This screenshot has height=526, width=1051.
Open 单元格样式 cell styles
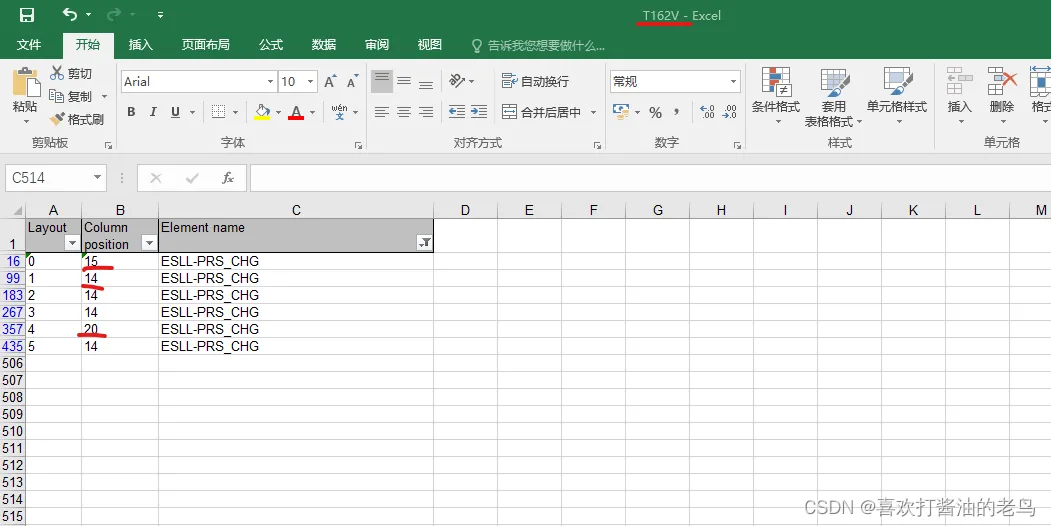point(897,96)
